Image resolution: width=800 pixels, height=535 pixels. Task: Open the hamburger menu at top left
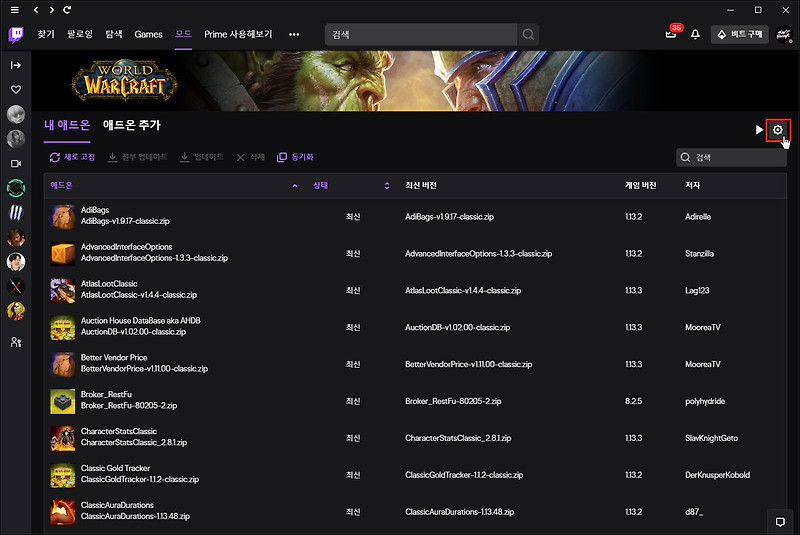pos(15,10)
